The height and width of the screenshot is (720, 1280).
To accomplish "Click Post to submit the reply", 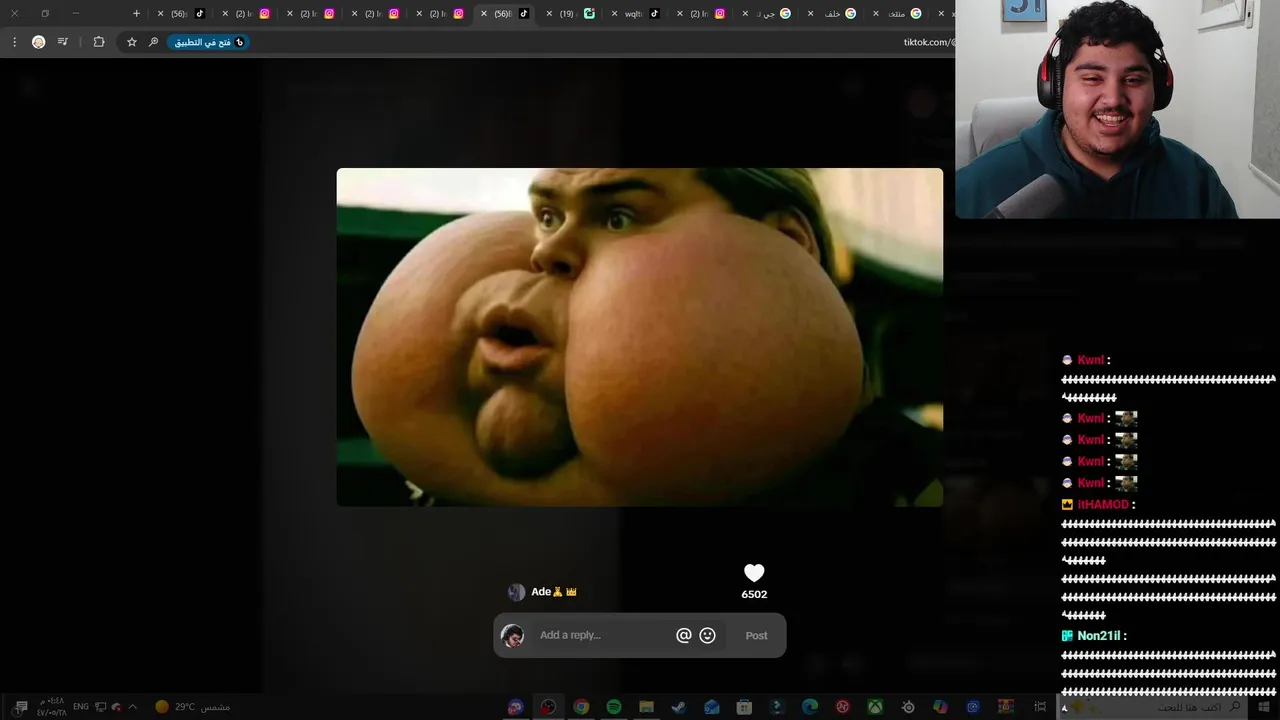I will tap(756, 635).
